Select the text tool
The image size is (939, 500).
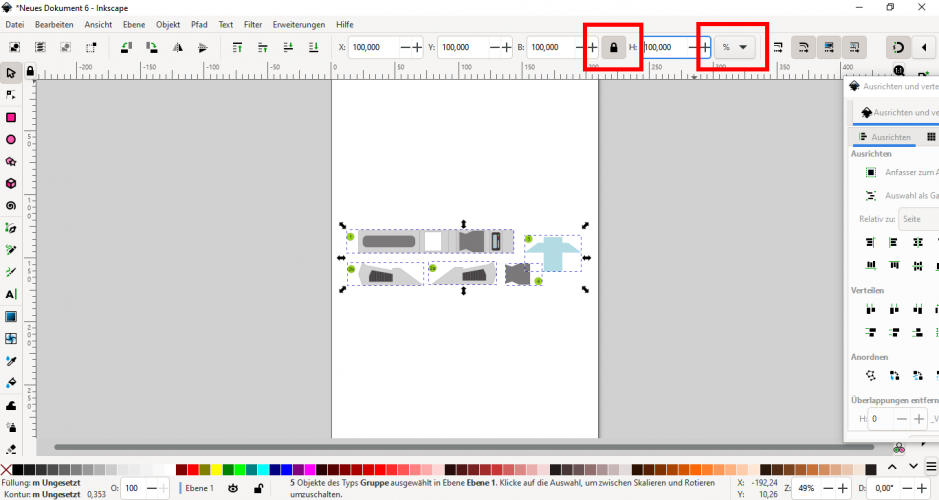point(11,294)
